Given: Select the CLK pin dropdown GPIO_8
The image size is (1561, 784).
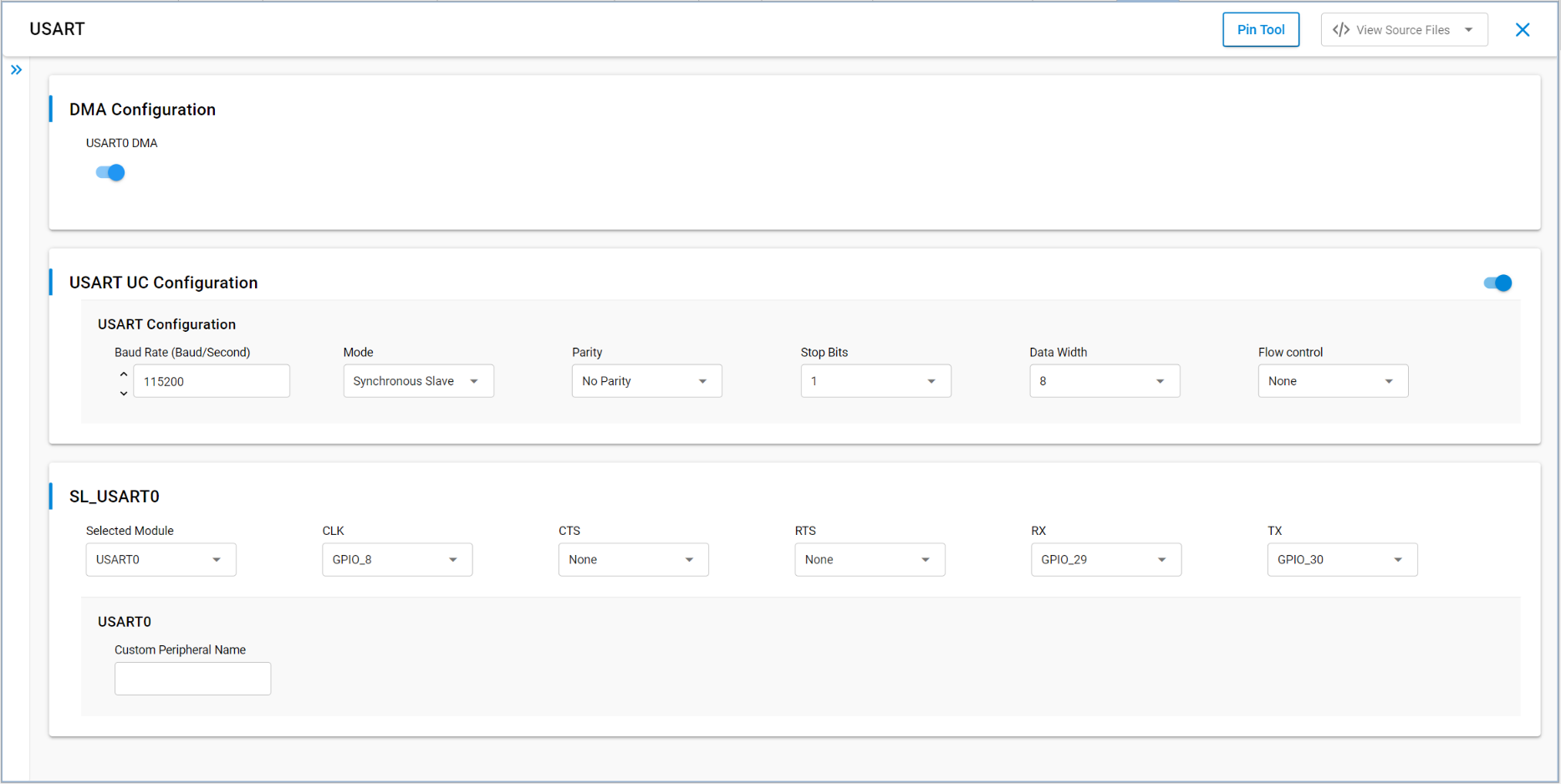Looking at the screenshot, I should click(x=397, y=560).
